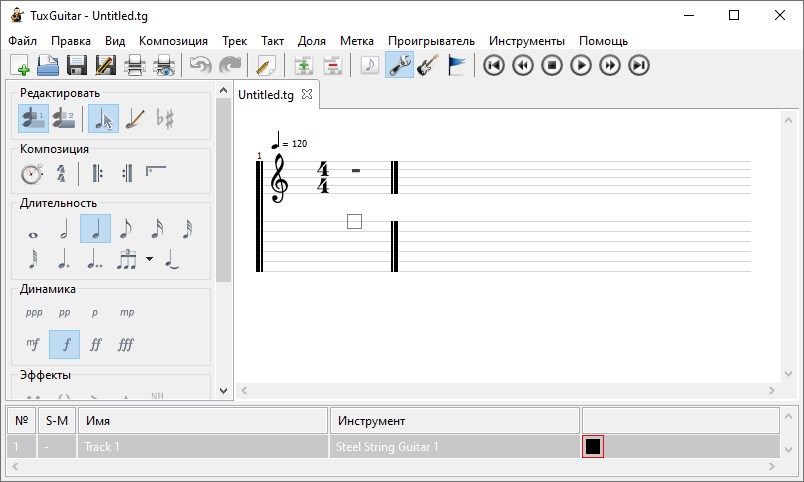This screenshot has height=482, width=804.
Task: Undo the last action
Action: 200,66
